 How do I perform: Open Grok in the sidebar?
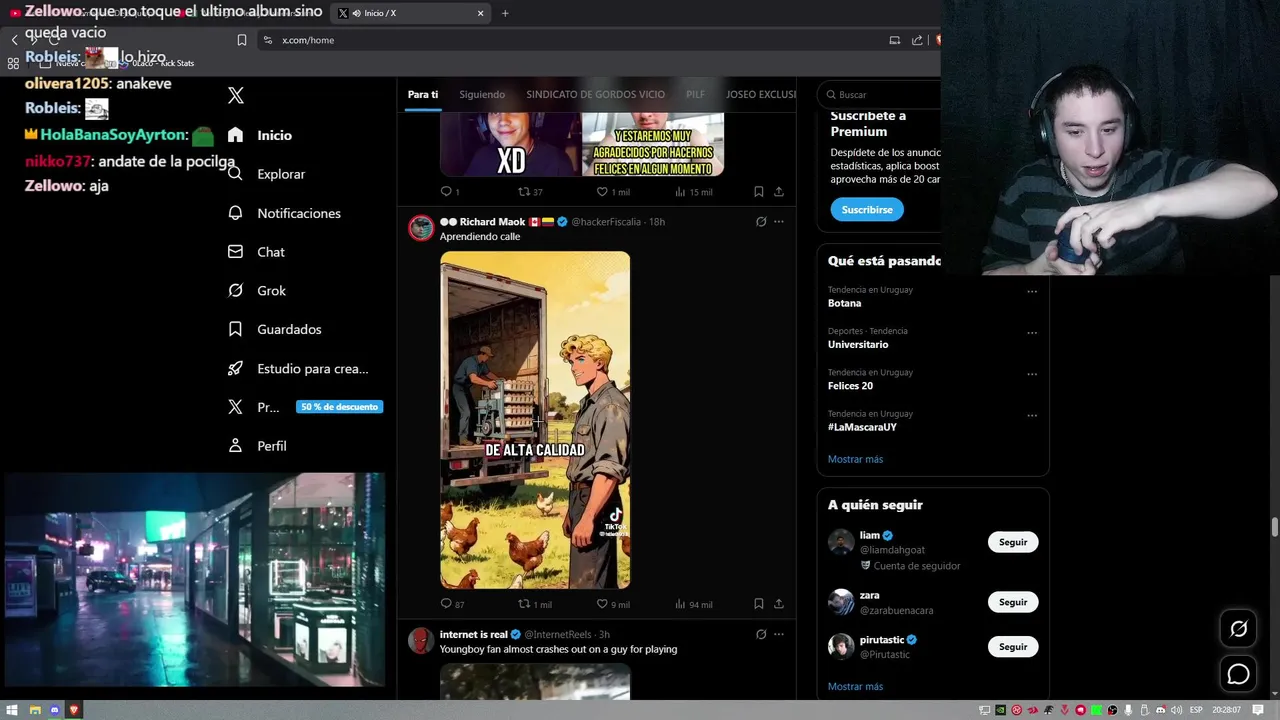coord(257,291)
